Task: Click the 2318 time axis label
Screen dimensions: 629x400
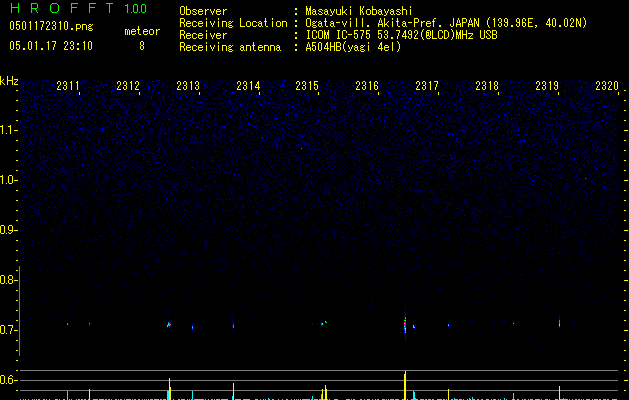Action: coord(487,86)
